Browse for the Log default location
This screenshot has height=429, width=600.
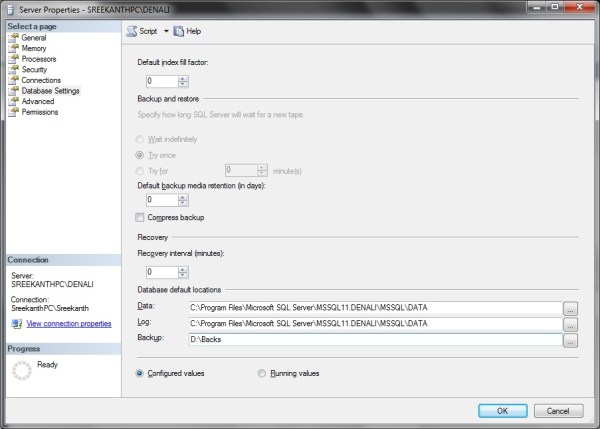[x=570, y=324]
